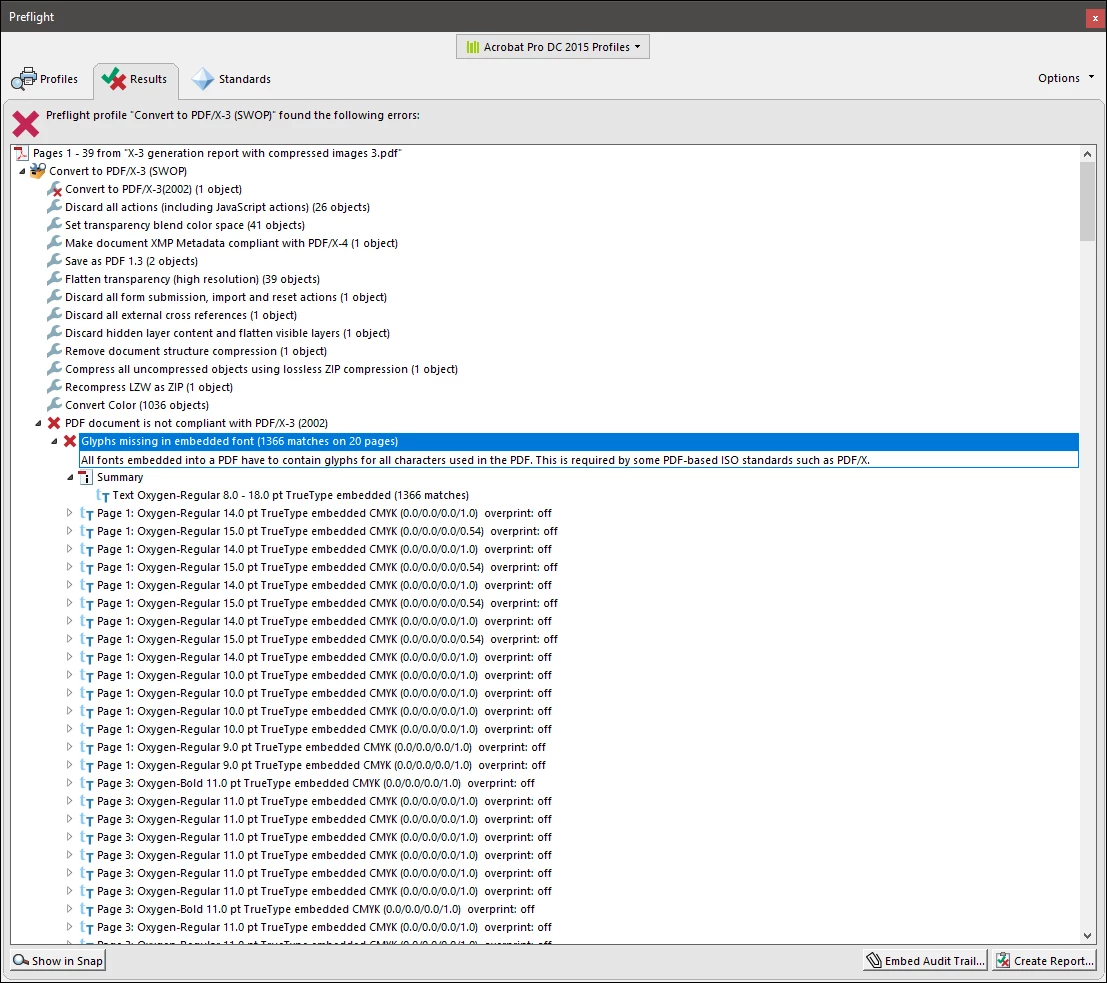The image size is (1107, 983).
Task: Click text icon of Page 3: Oxygen-Bold 11.0 pt first row
Action: click(87, 783)
